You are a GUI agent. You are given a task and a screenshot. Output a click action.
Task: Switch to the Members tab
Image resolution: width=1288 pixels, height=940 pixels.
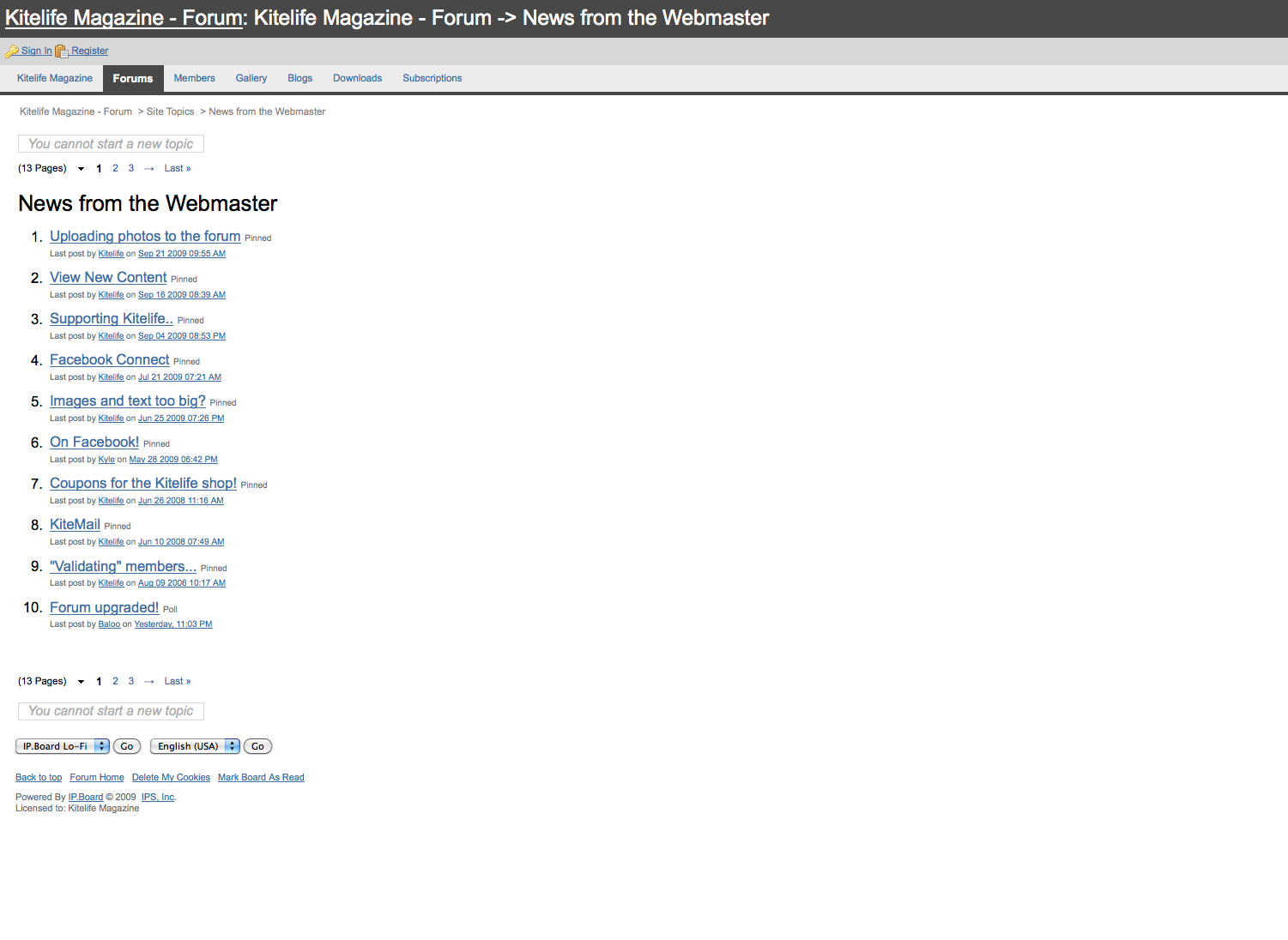[194, 78]
